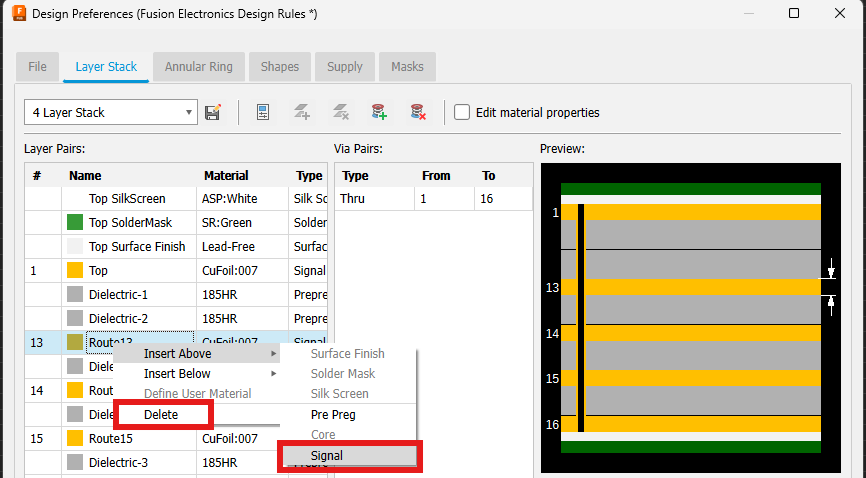This screenshot has width=866, height=478.
Task: Click the Dielectric-1 grey swatch
Action: click(x=75, y=295)
